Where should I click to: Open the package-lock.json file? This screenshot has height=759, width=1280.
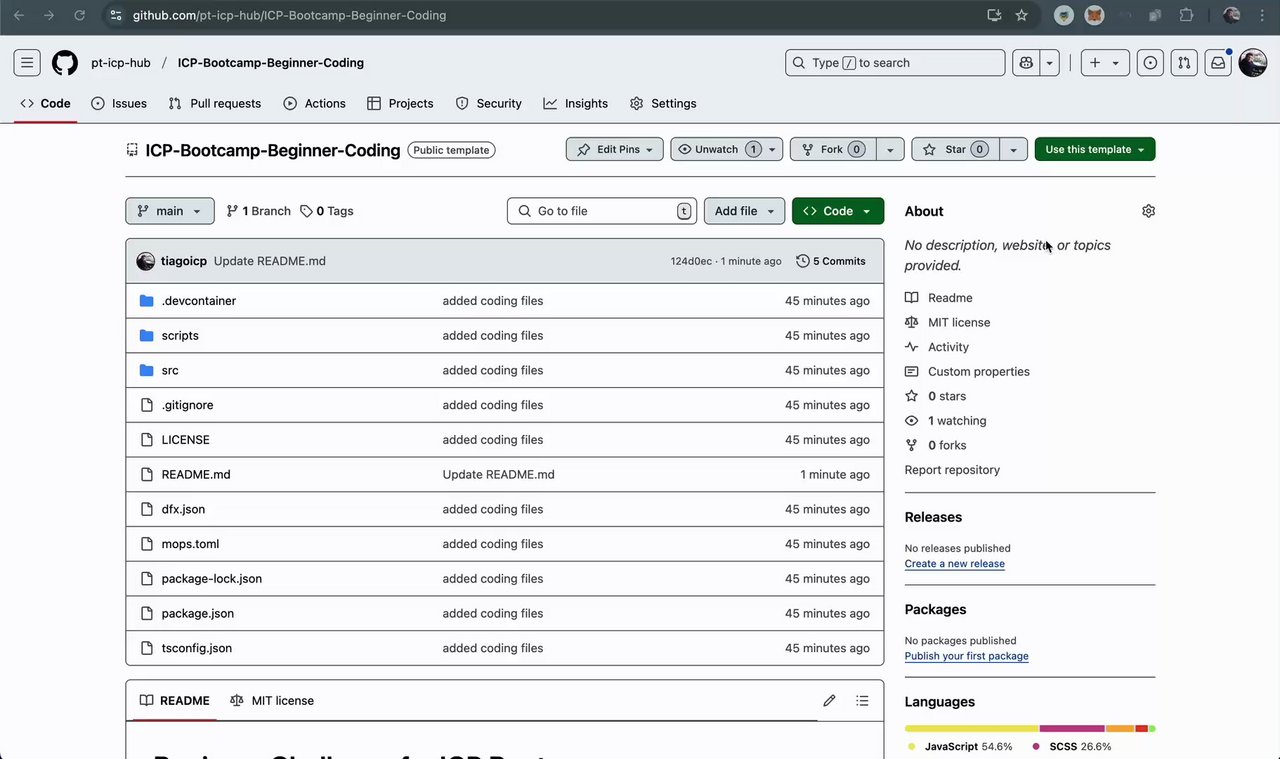pos(212,579)
